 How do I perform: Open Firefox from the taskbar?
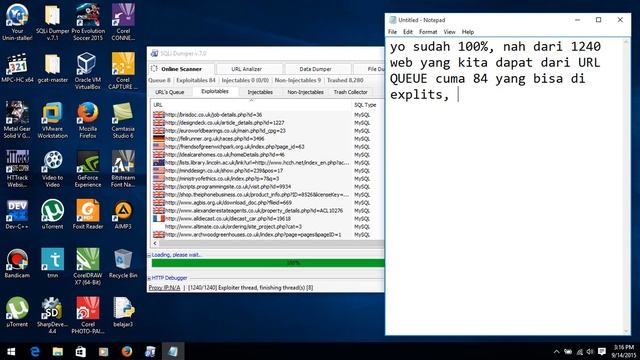127,351
